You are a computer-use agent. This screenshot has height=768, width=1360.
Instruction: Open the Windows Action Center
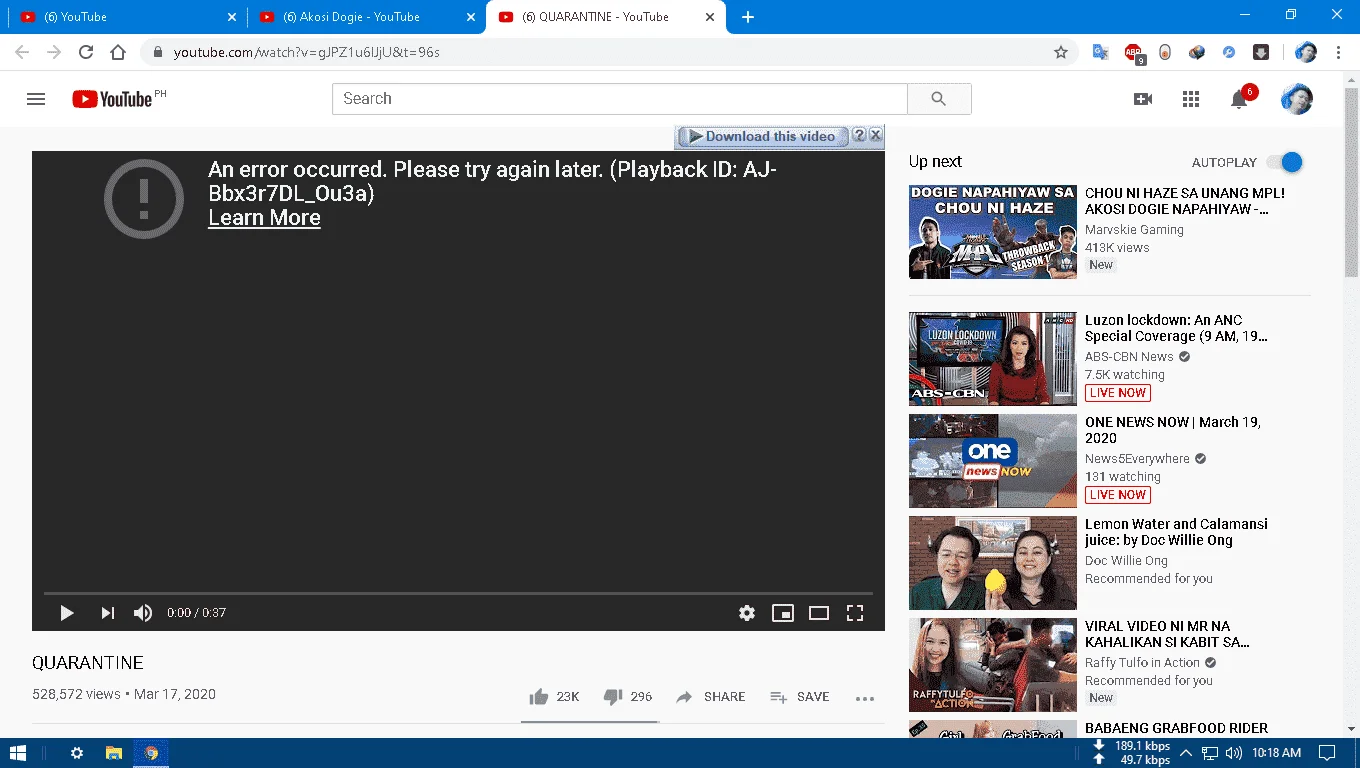[x=1327, y=753]
